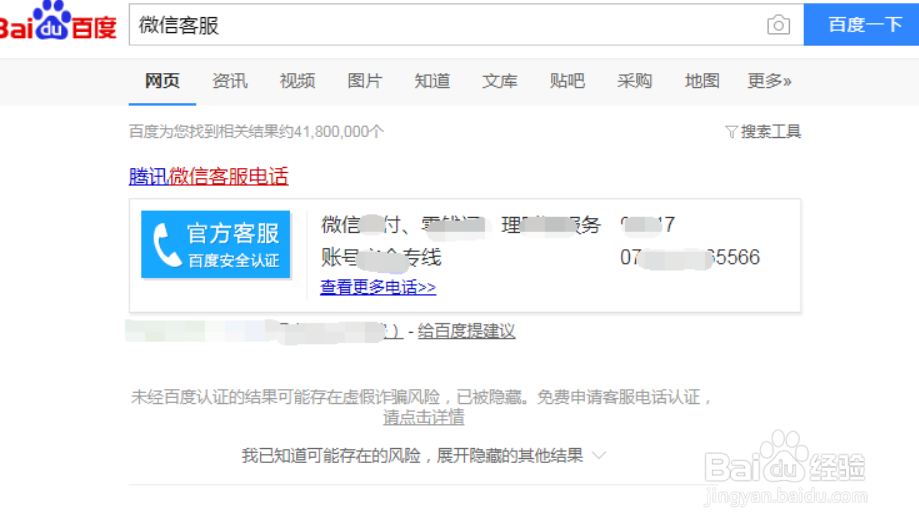This screenshot has width=919, height=528.
Task: Click result count text 41,800,000个
Action: pos(338,131)
